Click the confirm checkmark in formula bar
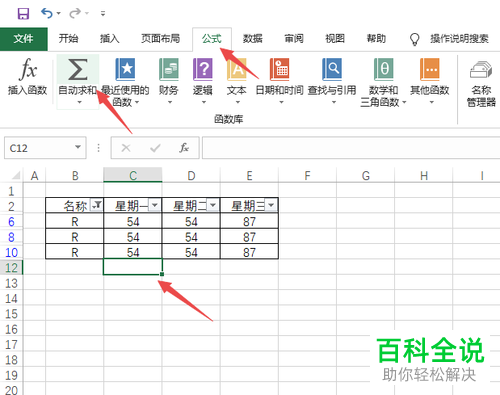The height and width of the screenshot is (395, 500). (x=155, y=148)
